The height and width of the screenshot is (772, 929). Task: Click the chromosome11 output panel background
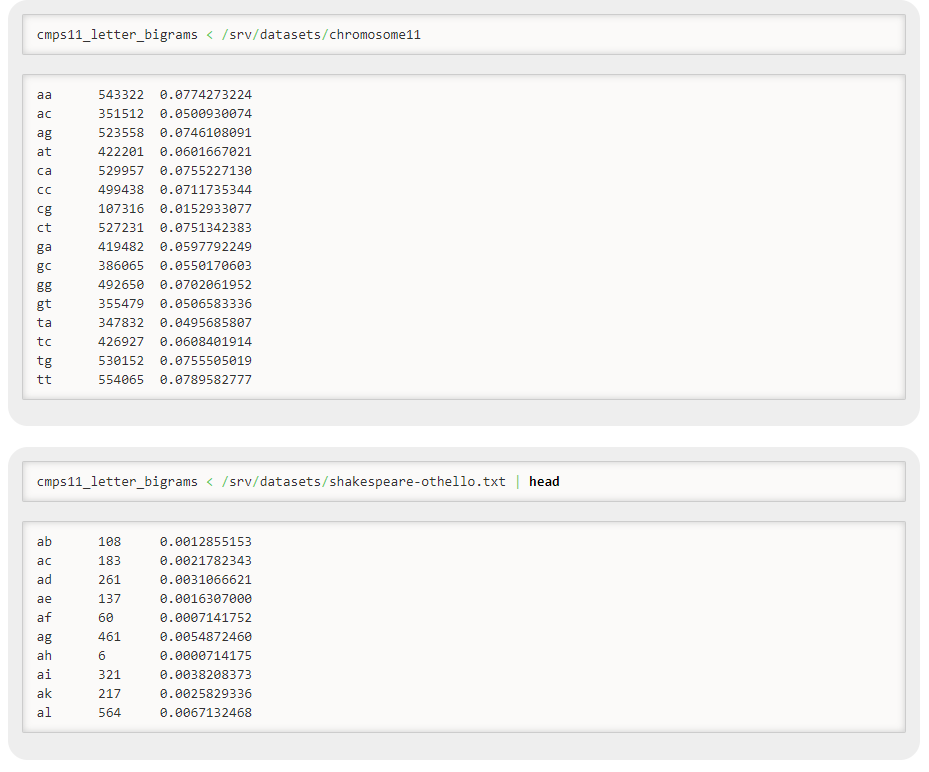tap(600, 240)
